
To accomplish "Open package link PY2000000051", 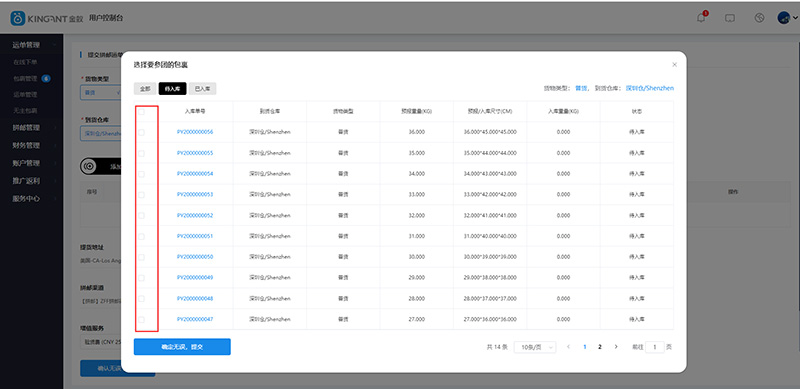I will tap(195, 236).
